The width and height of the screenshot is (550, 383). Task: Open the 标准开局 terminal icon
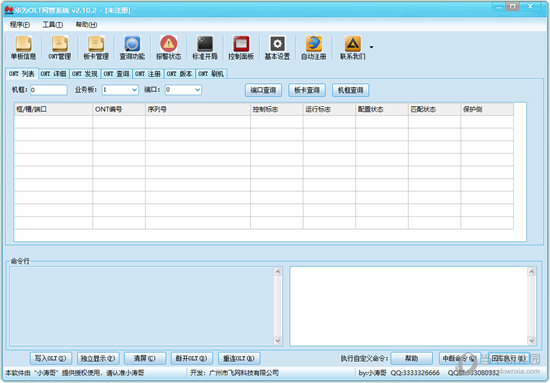coord(205,48)
